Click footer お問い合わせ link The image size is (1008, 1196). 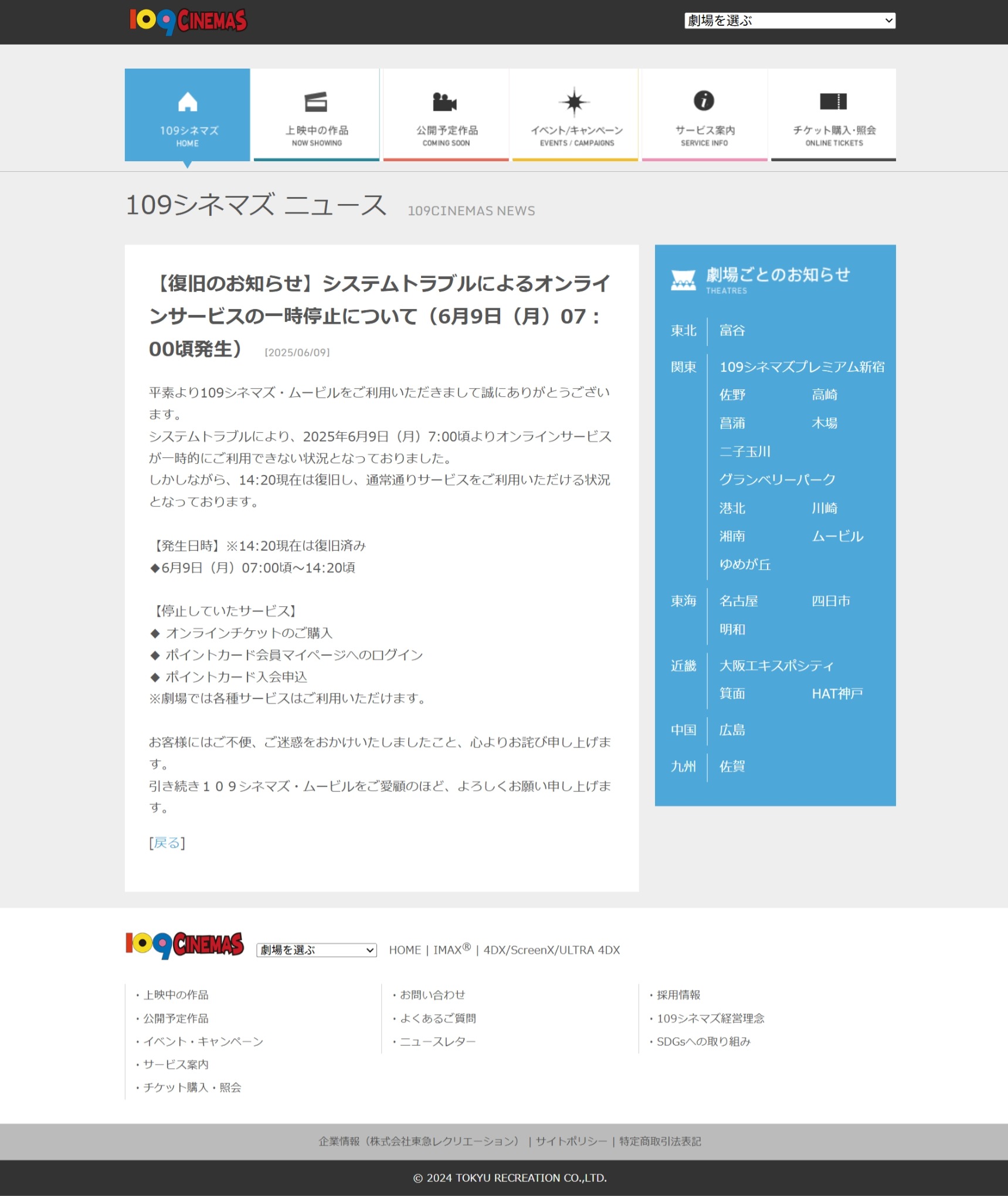pyautogui.click(x=433, y=995)
